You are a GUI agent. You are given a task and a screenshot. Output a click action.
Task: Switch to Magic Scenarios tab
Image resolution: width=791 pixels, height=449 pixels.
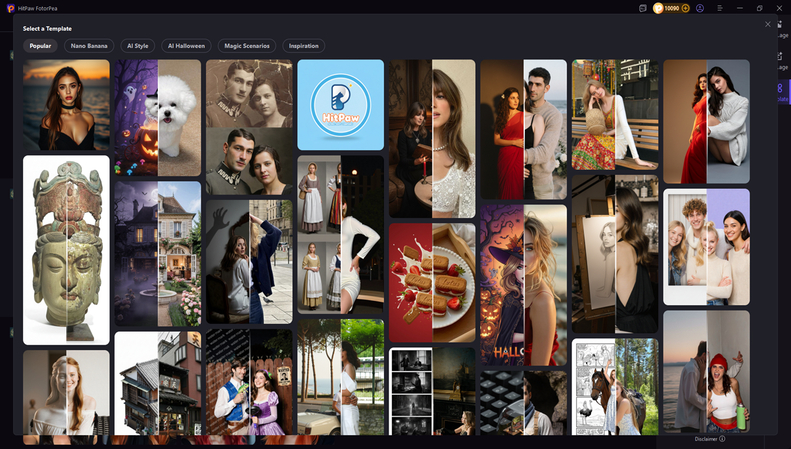click(x=247, y=46)
